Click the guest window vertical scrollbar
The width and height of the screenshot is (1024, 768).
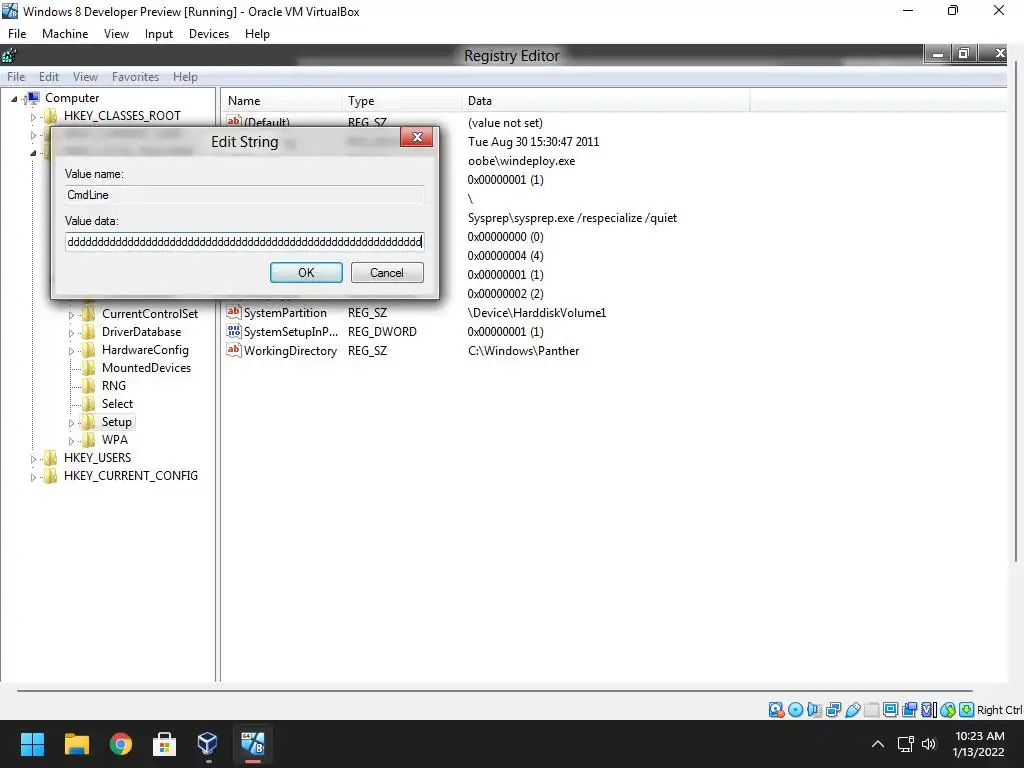coord(1016,313)
